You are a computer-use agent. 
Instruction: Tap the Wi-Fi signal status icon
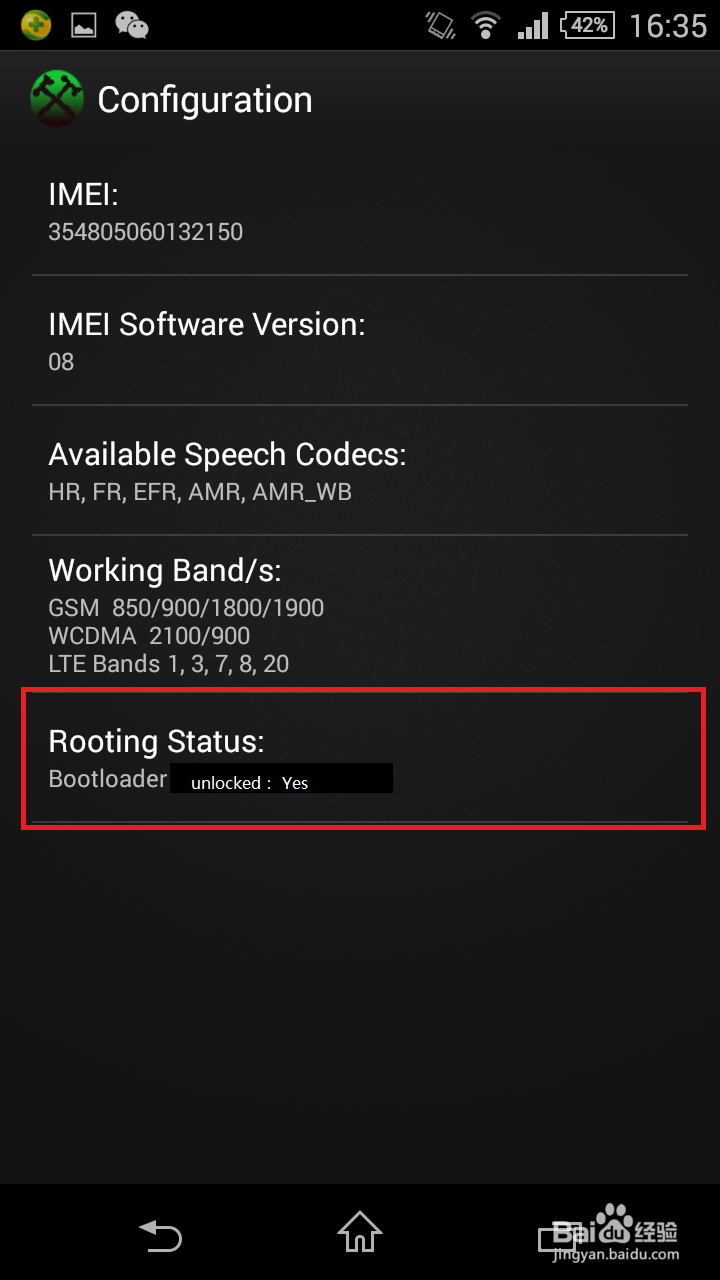click(x=487, y=25)
